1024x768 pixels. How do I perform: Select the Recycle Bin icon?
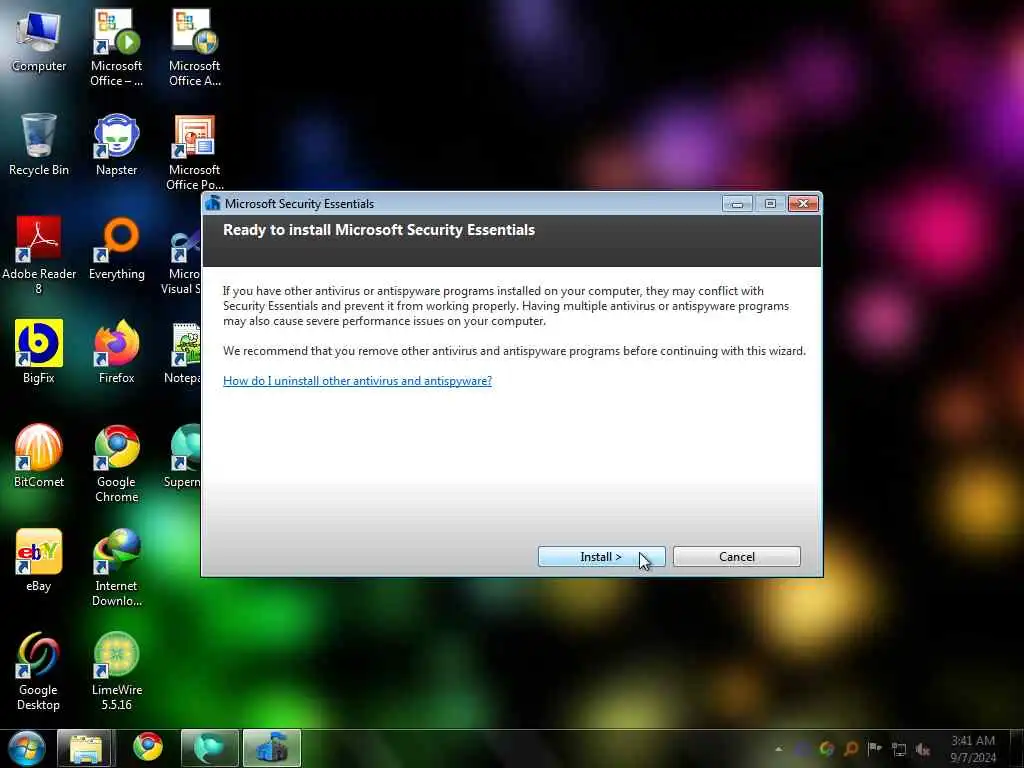[x=39, y=145]
